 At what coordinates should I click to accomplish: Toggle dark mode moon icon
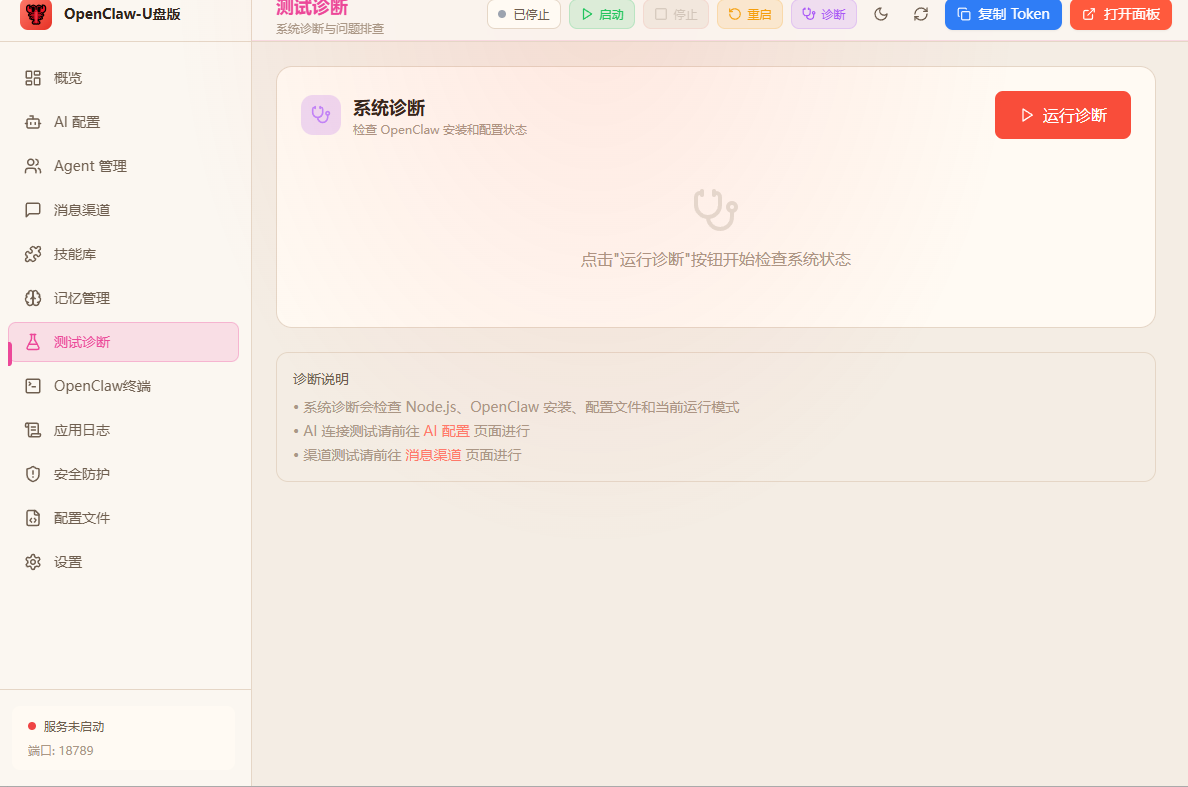coord(880,14)
